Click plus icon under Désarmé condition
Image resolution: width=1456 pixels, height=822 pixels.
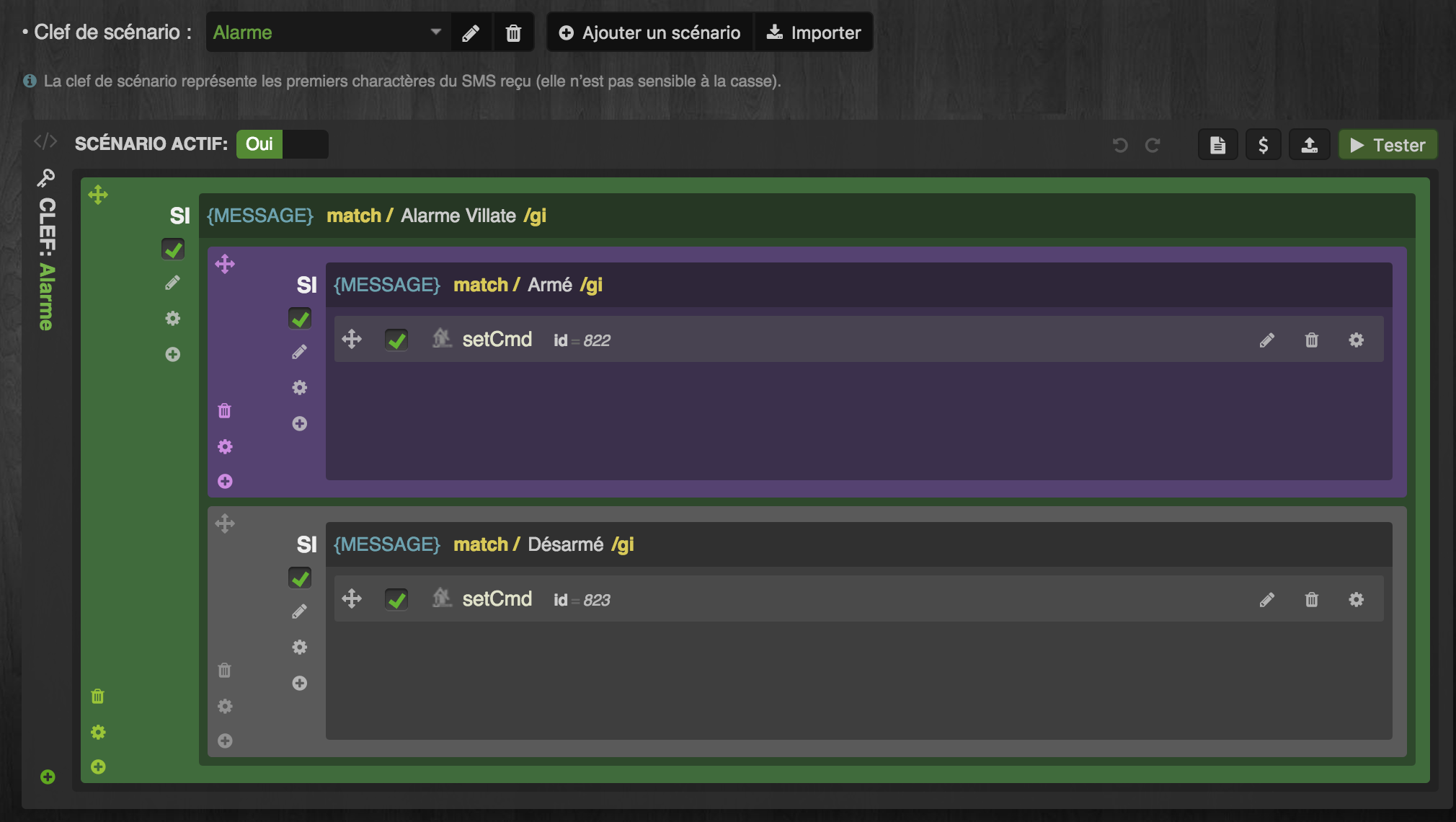pos(300,683)
